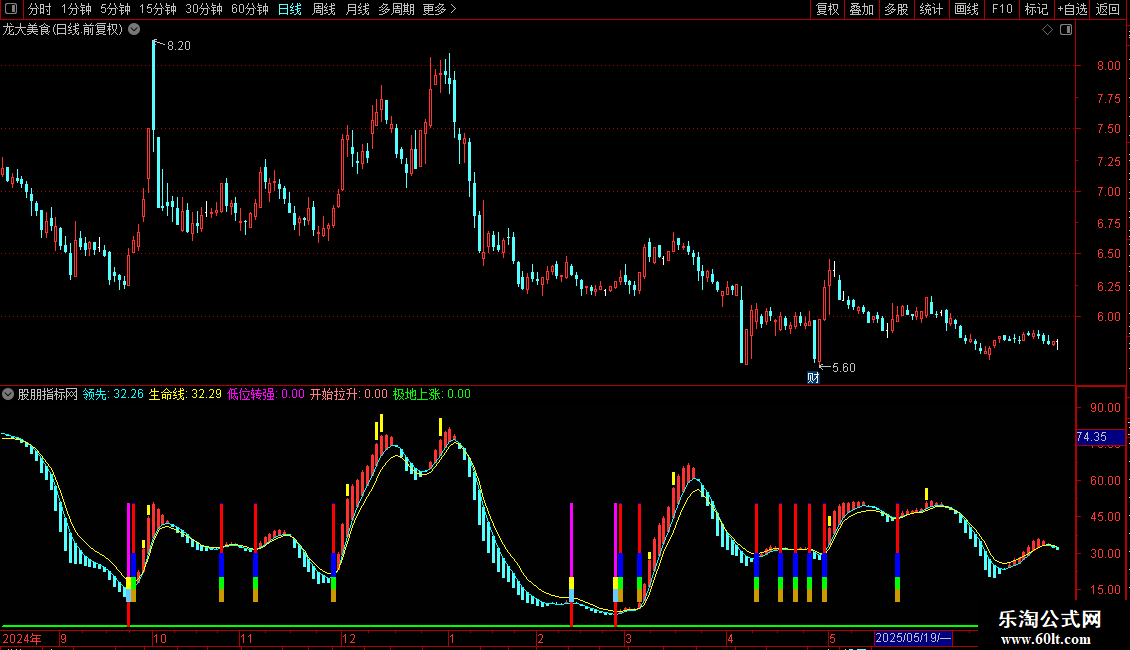The image size is (1130, 650).
Task: Click the 15.00 indicator axis label
Action: 1105,589
